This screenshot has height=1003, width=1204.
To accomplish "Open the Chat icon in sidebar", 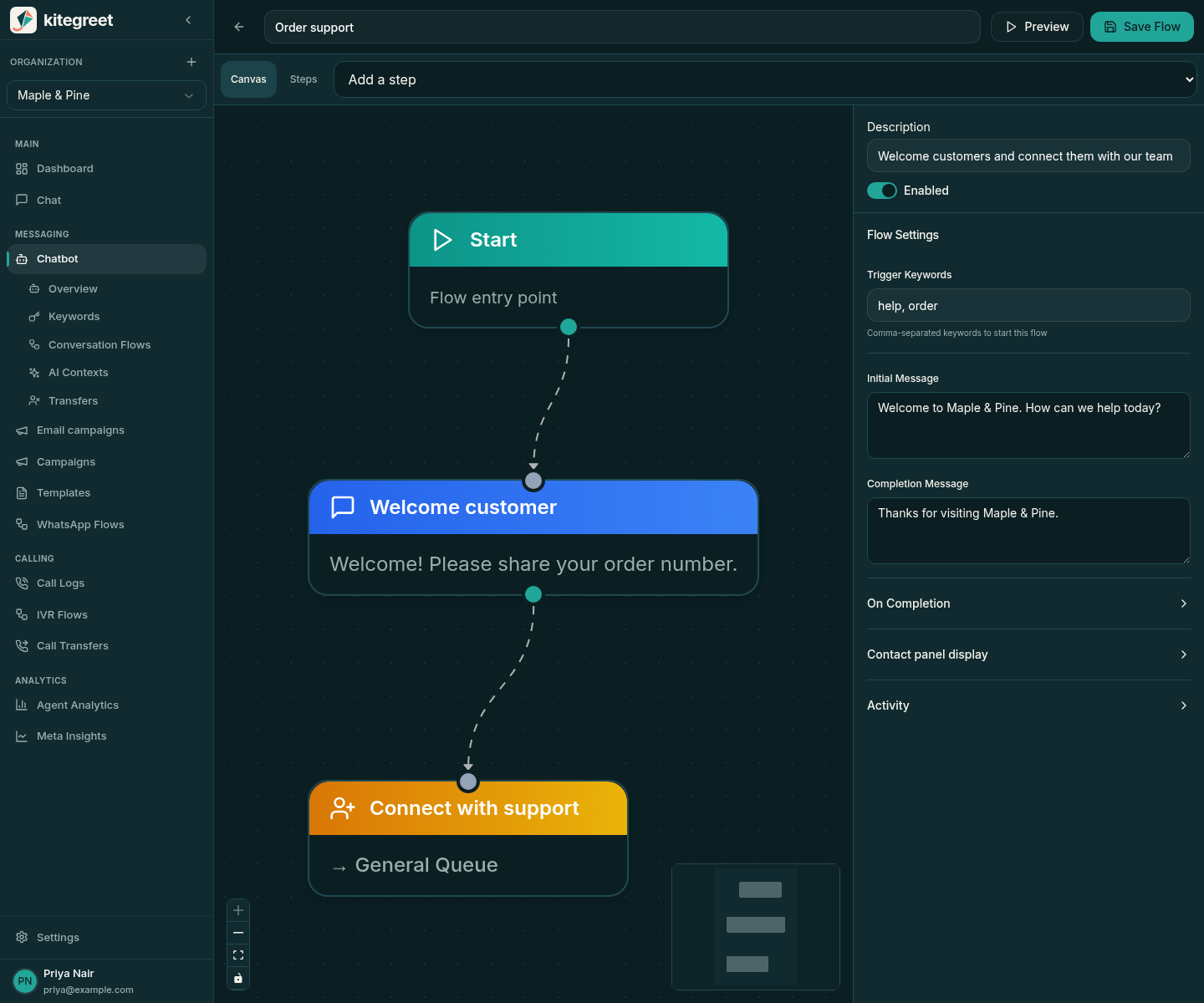I will 22,201.
